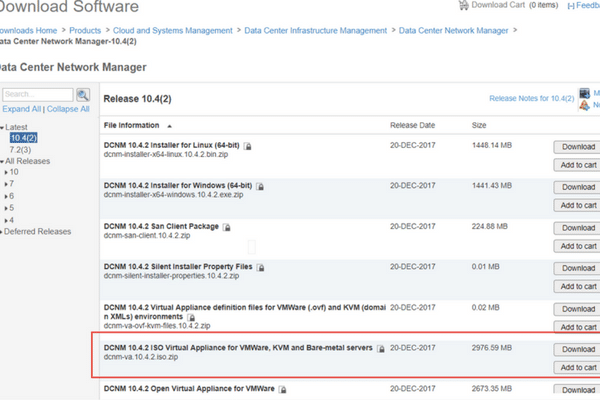Download Silent Installer Property Files
Screen dimensions: 600x400
[x=578, y=268]
